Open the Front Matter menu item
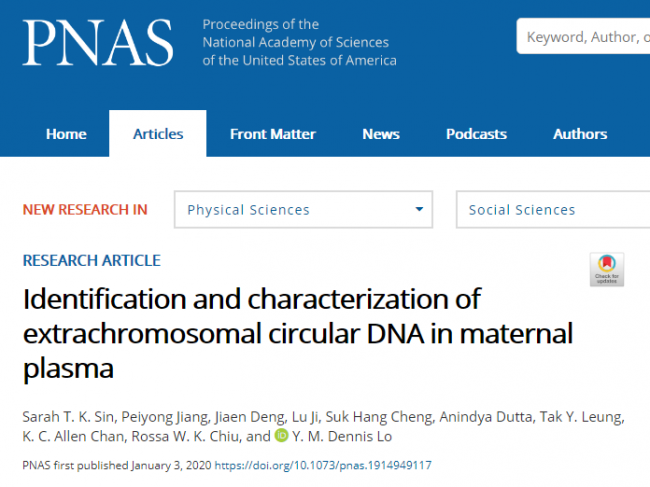Image resolution: width=650 pixels, height=487 pixels. [x=273, y=134]
